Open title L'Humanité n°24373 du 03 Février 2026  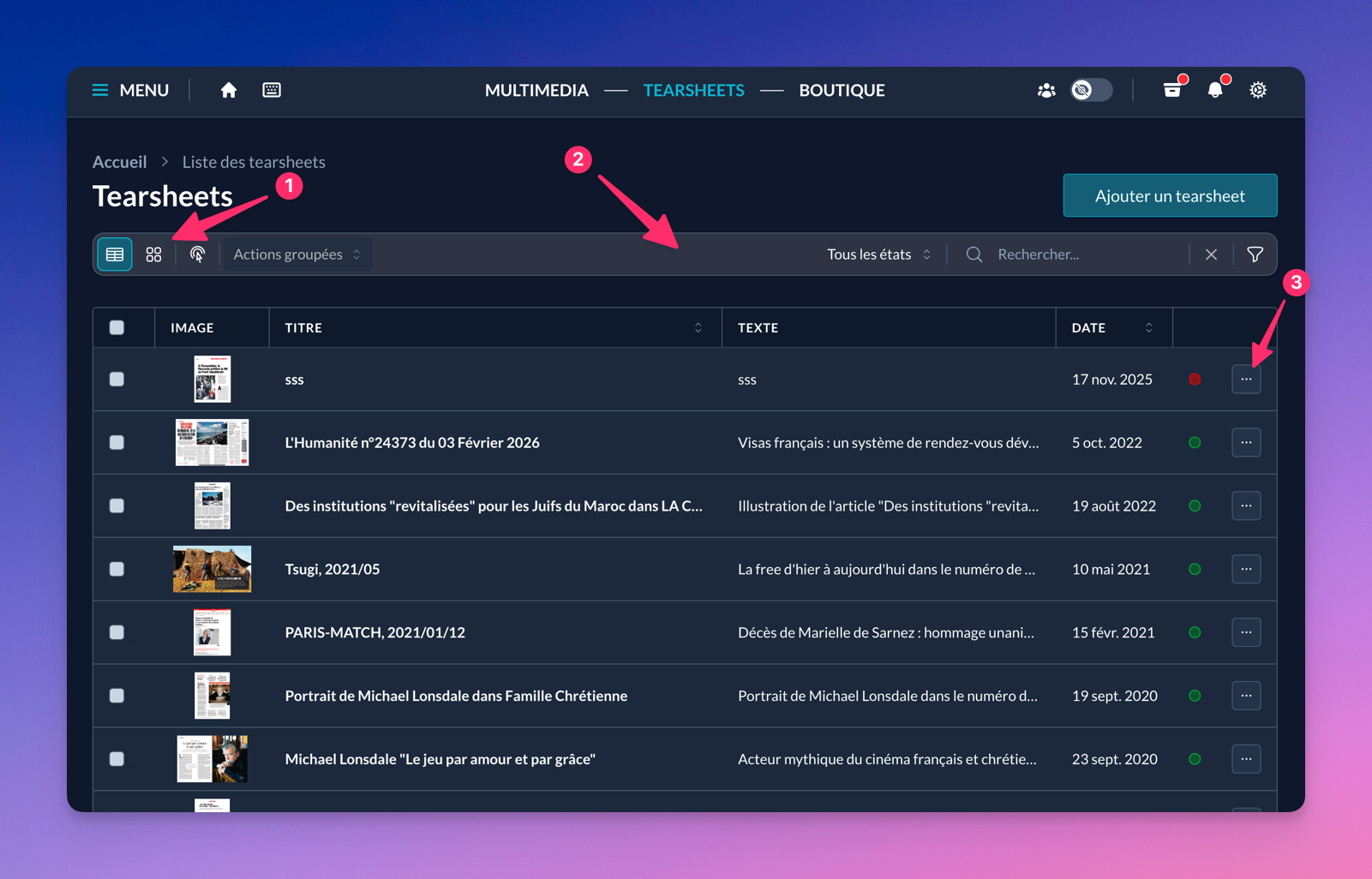[412, 442]
